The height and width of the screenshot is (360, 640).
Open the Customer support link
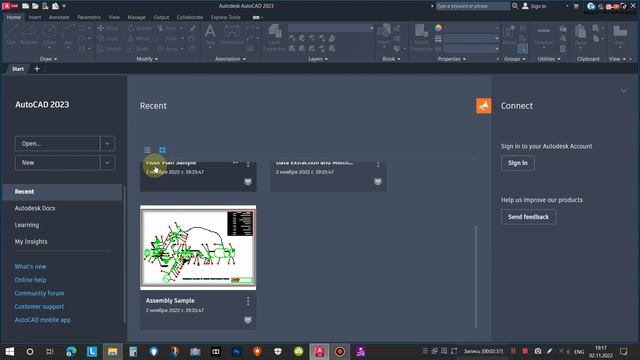[39, 307]
